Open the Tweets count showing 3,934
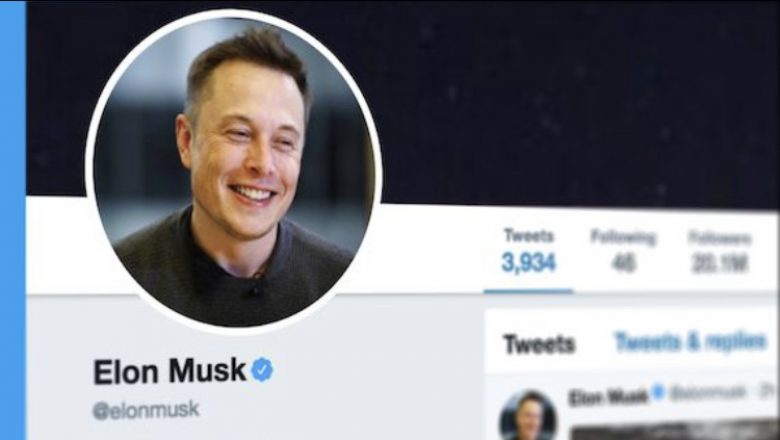 pos(528,251)
